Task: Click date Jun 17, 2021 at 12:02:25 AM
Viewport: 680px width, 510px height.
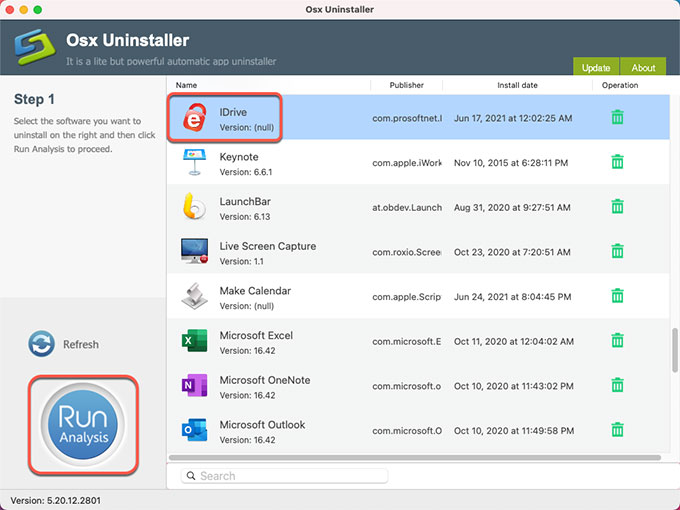Action: [513, 118]
